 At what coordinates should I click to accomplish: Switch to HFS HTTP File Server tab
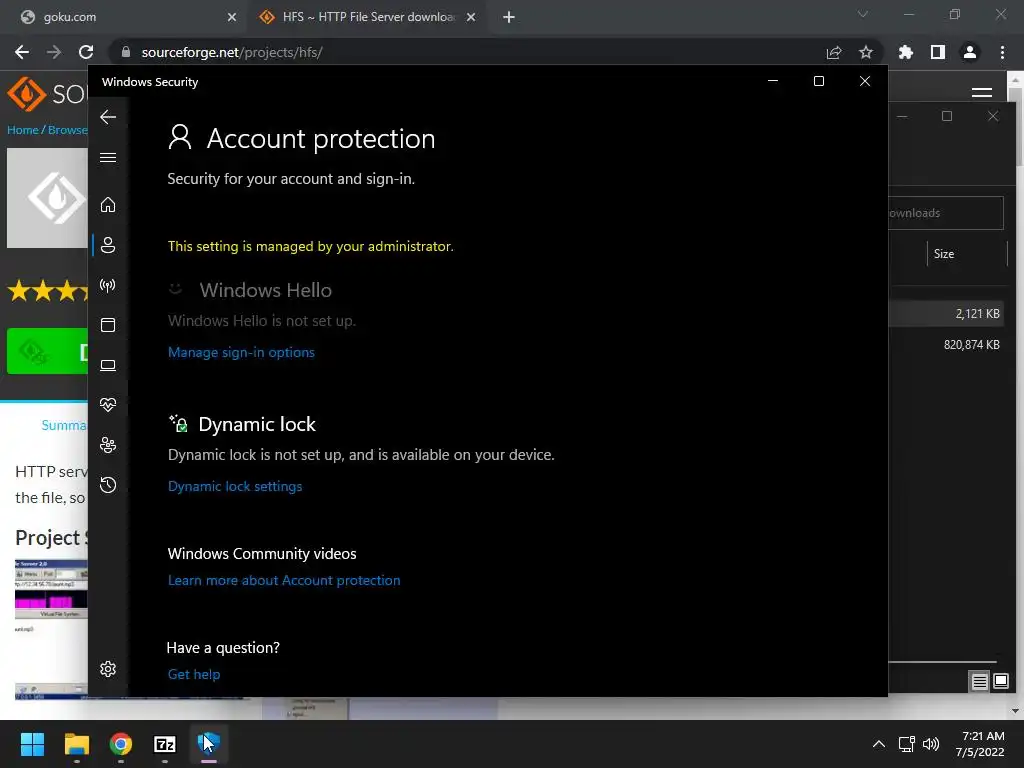tap(366, 17)
